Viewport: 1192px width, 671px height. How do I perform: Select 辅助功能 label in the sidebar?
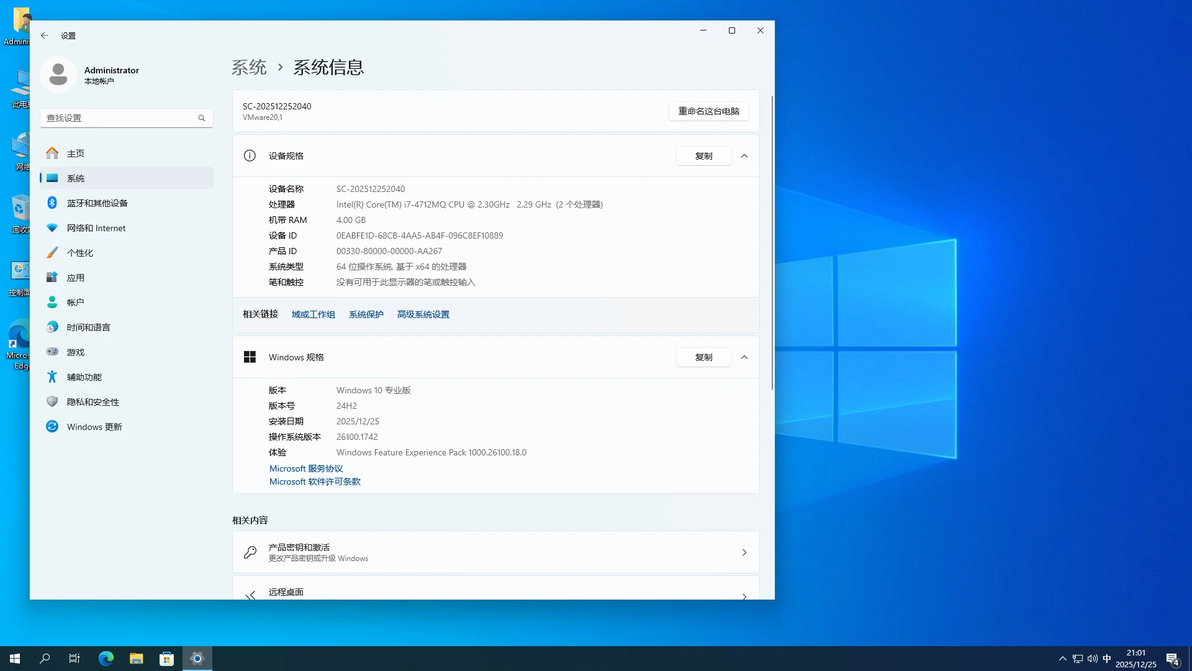point(84,377)
